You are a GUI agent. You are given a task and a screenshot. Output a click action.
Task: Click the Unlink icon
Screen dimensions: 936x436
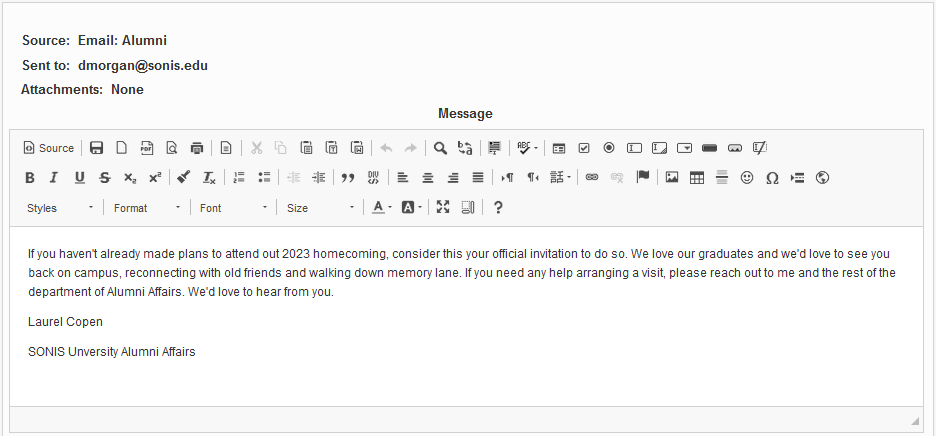click(617, 177)
